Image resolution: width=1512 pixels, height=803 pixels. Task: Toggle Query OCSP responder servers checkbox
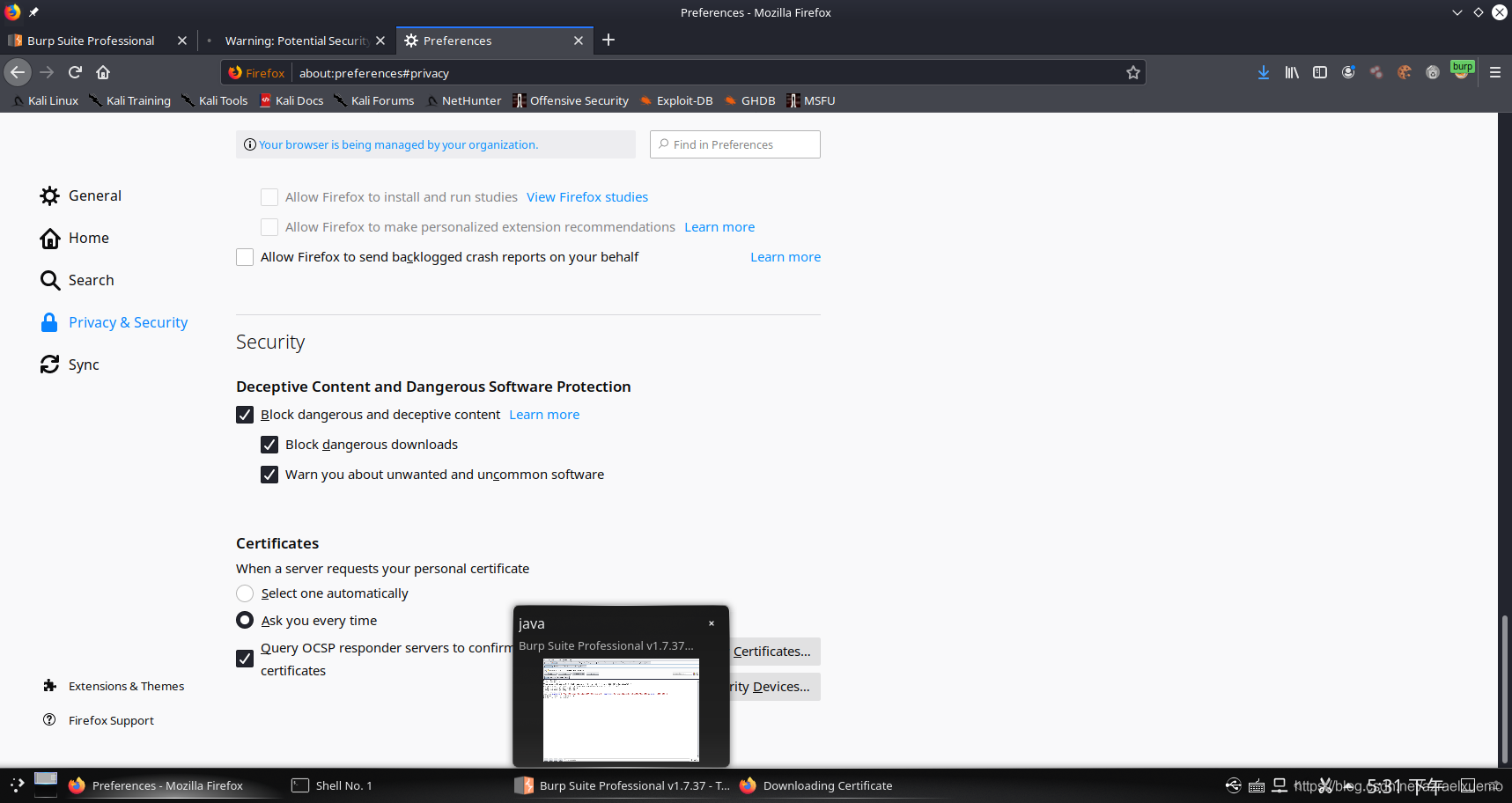(x=245, y=659)
